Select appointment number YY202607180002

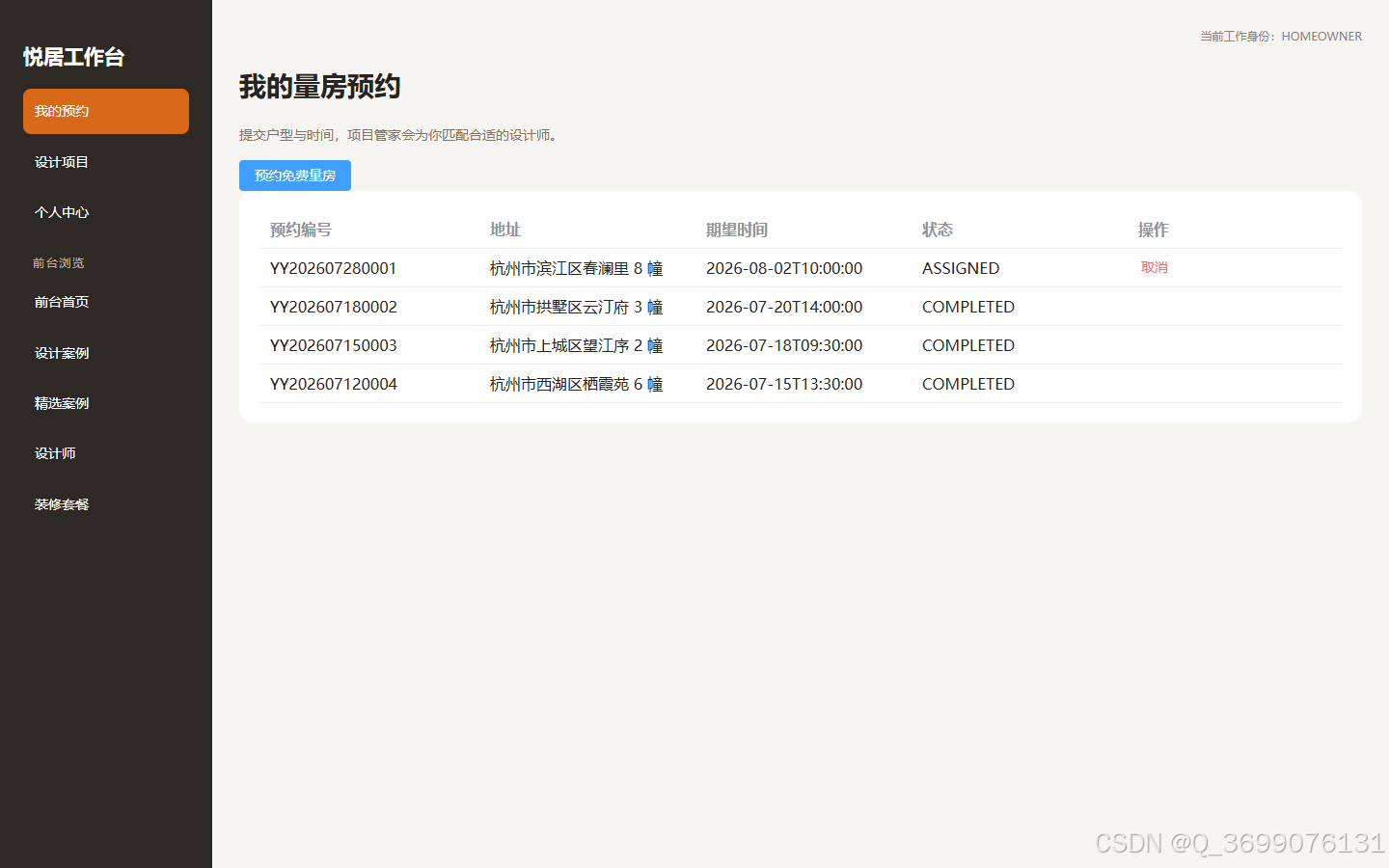[x=334, y=307]
